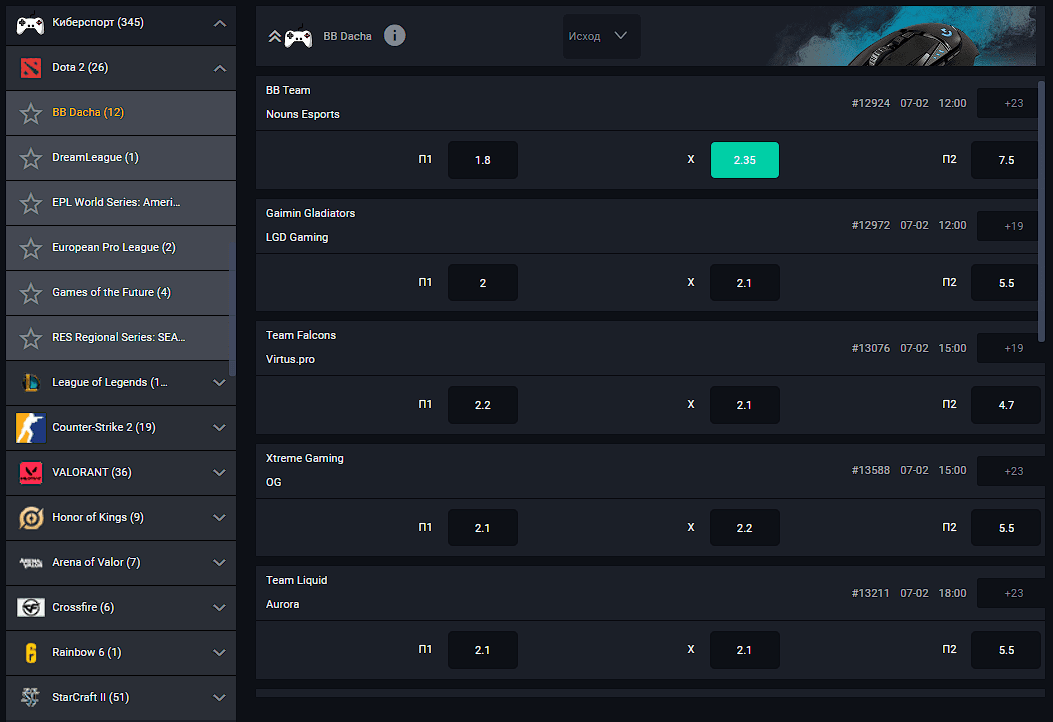This screenshot has height=722, width=1053.
Task: Click the Honor of Kings icon
Action: pos(30,518)
